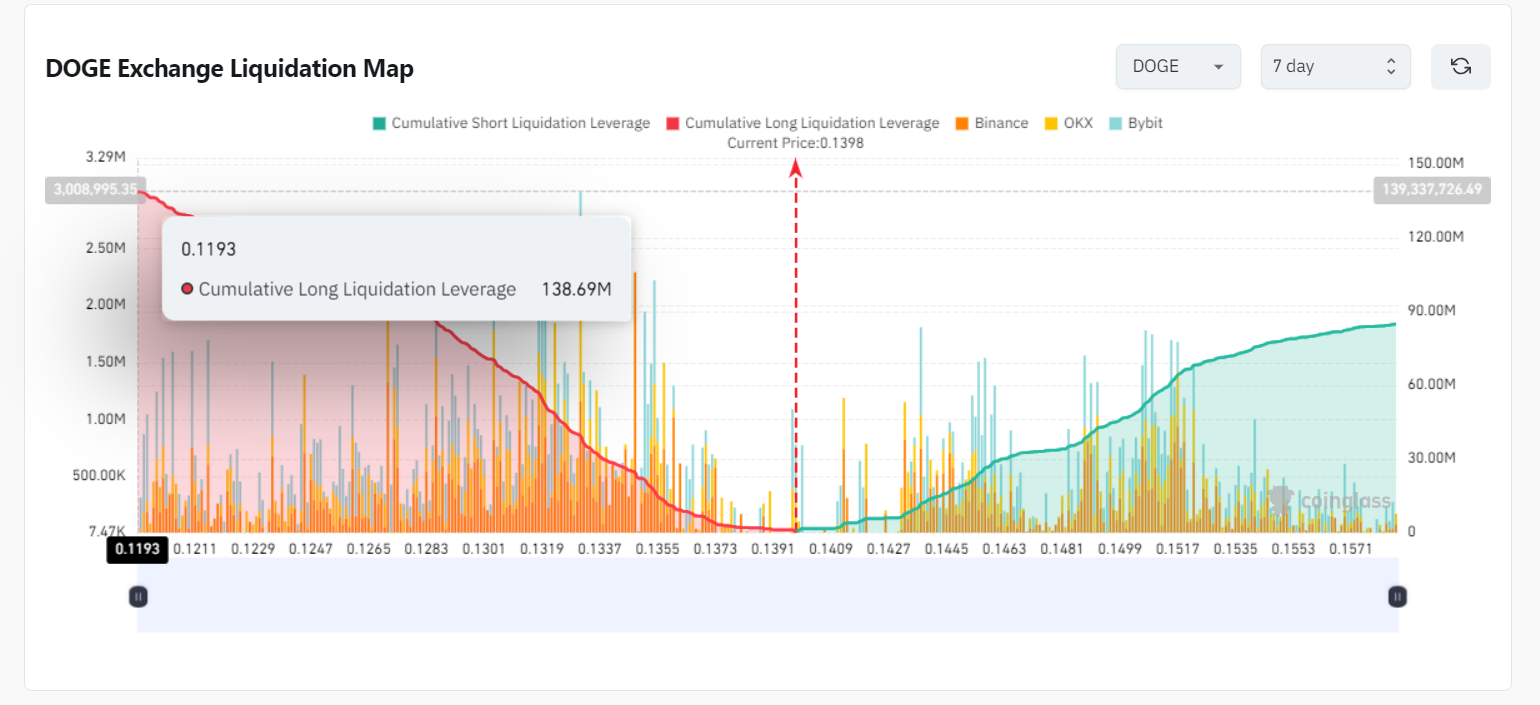Click the coinglass watermark logo
This screenshot has width=1540, height=705.
tap(1330, 500)
